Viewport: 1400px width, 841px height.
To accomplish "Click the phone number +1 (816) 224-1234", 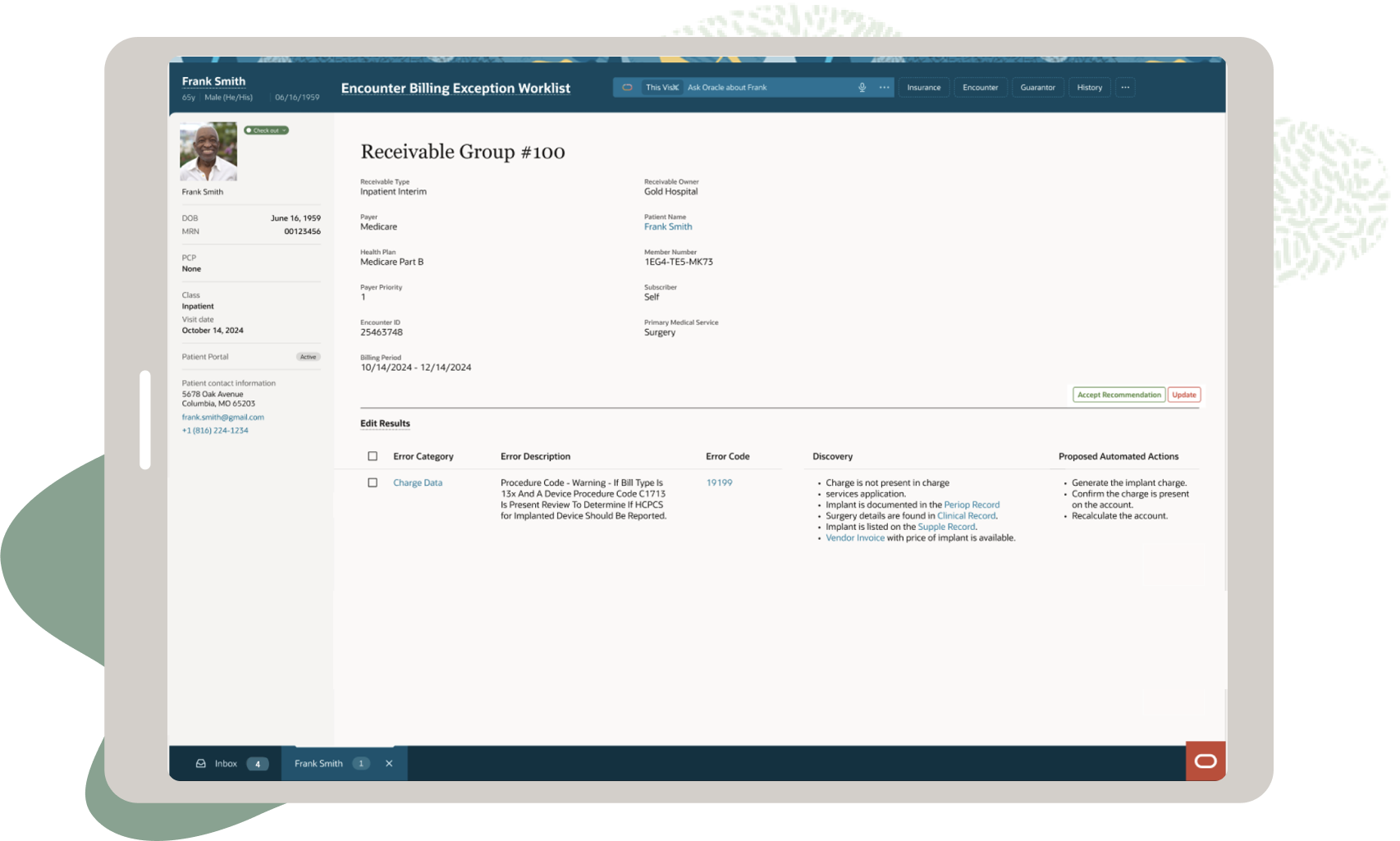I will pos(215,431).
